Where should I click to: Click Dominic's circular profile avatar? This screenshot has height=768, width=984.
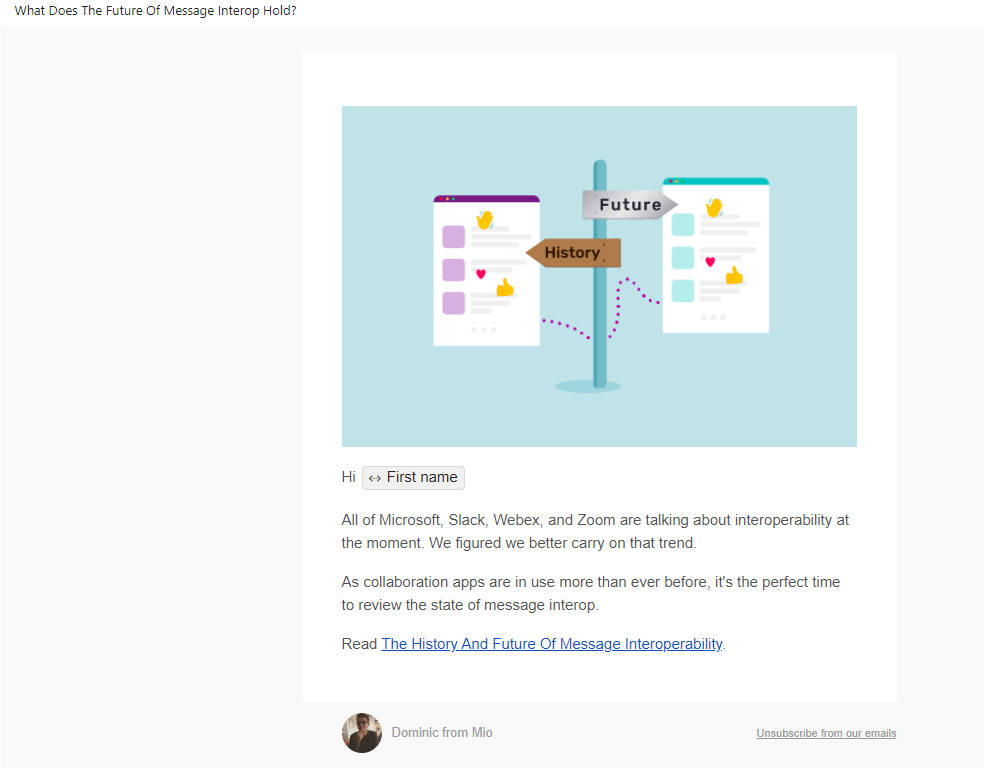[x=361, y=733]
